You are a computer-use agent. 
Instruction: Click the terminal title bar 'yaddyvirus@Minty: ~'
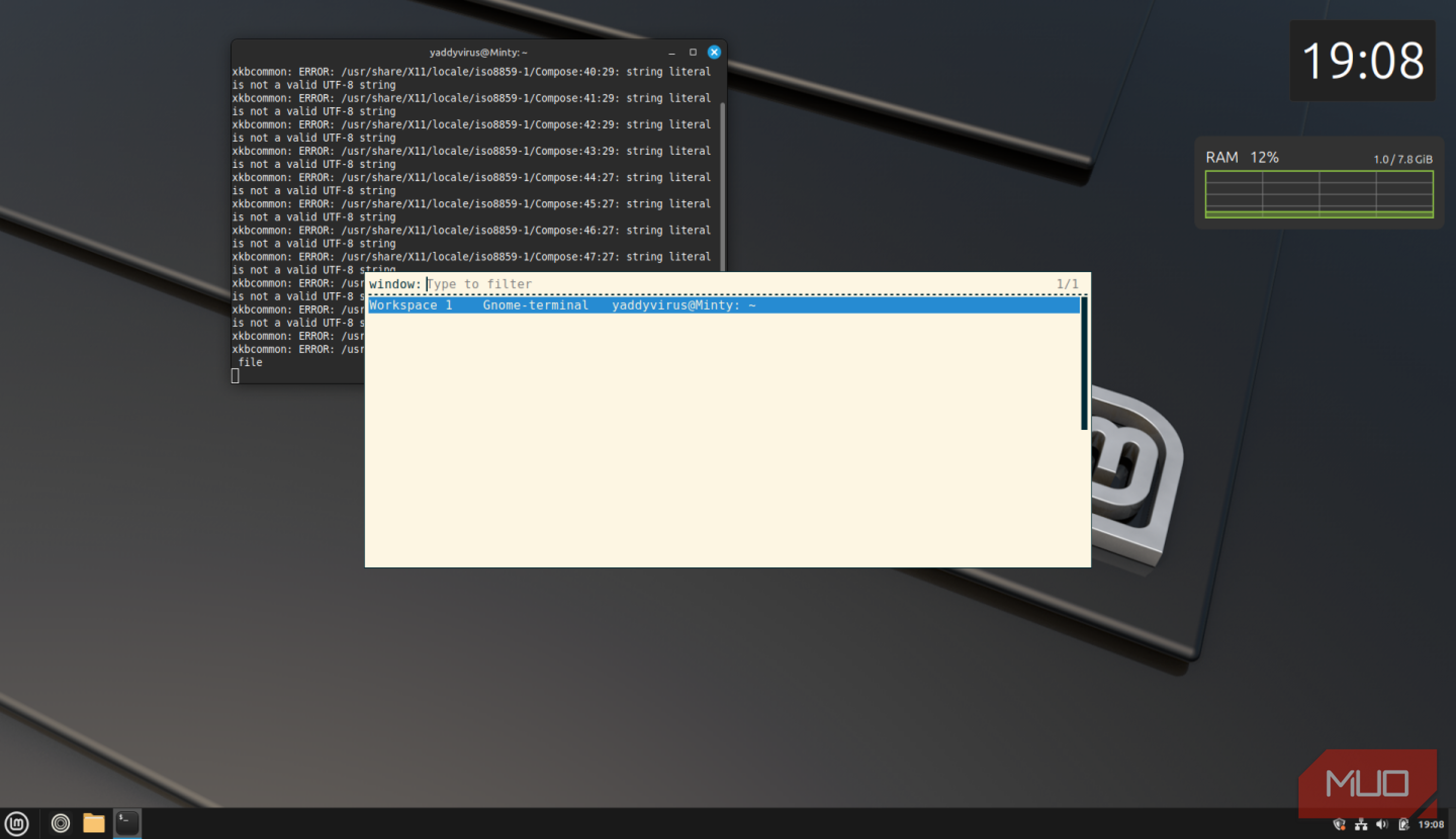478,53
